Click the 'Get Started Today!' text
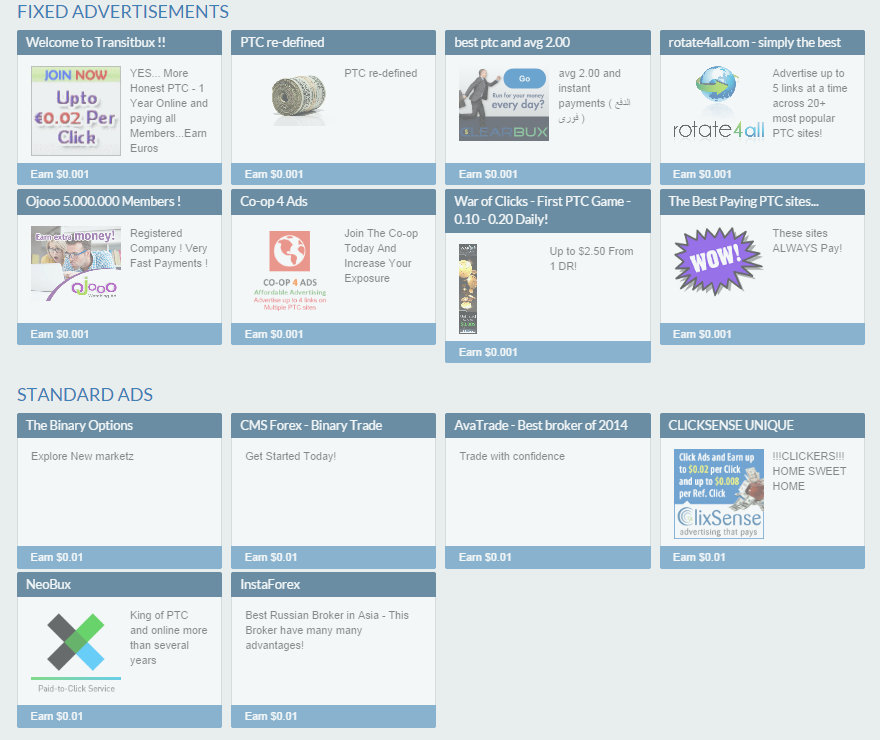 coord(291,457)
